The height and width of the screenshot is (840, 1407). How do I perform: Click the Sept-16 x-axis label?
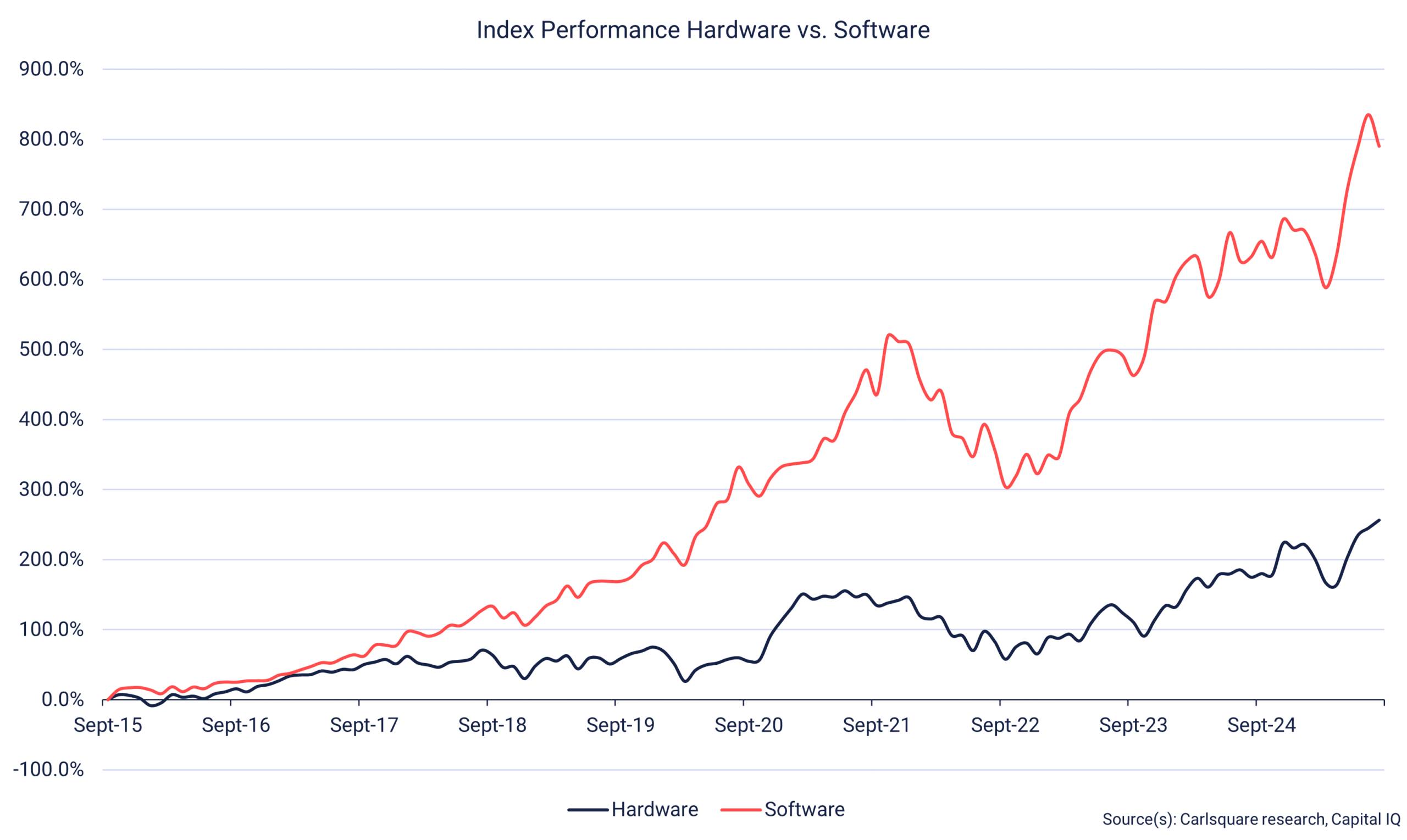[x=236, y=725]
